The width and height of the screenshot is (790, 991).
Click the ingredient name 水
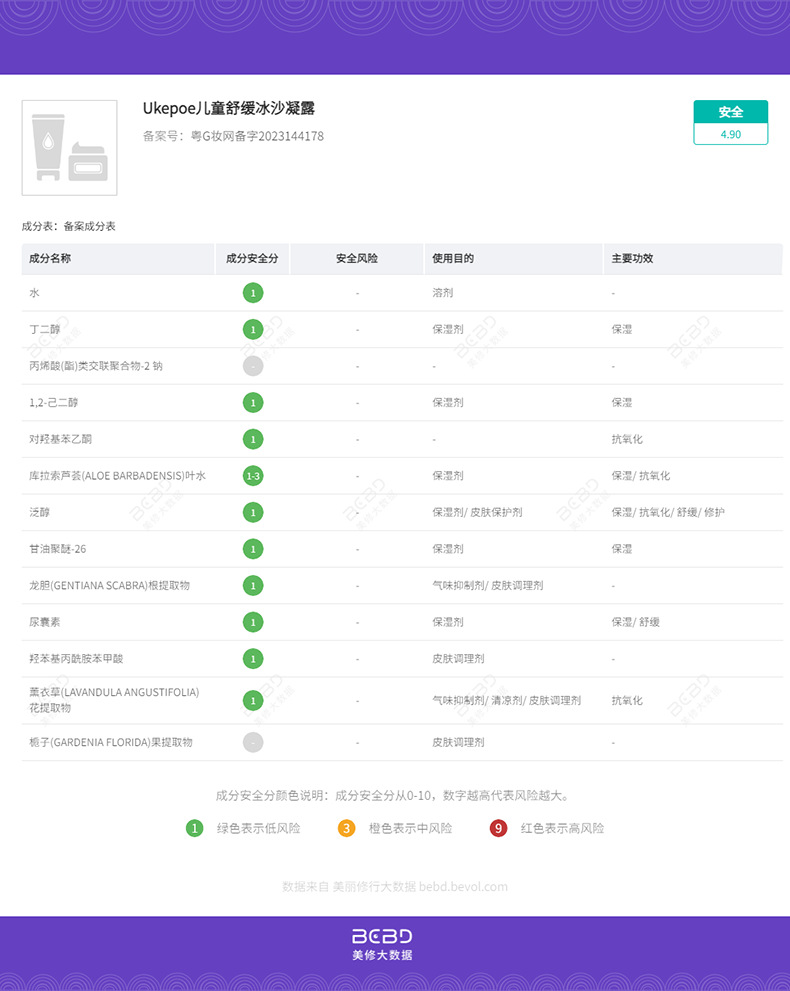34,293
